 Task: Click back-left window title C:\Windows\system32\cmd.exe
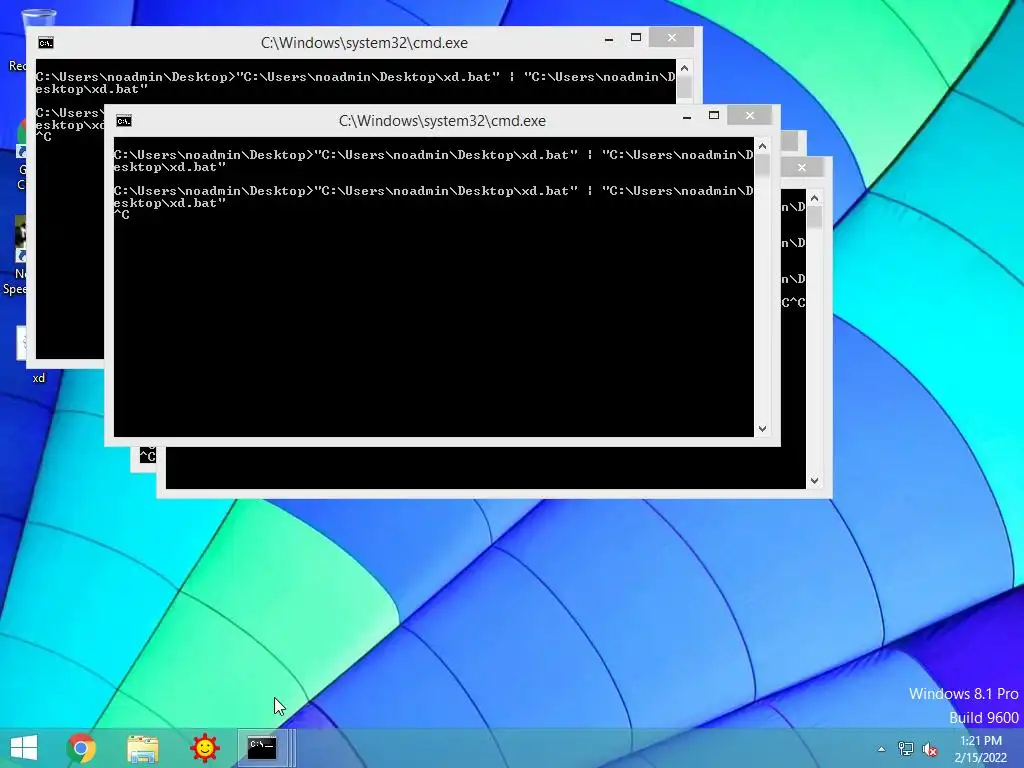(364, 43)
